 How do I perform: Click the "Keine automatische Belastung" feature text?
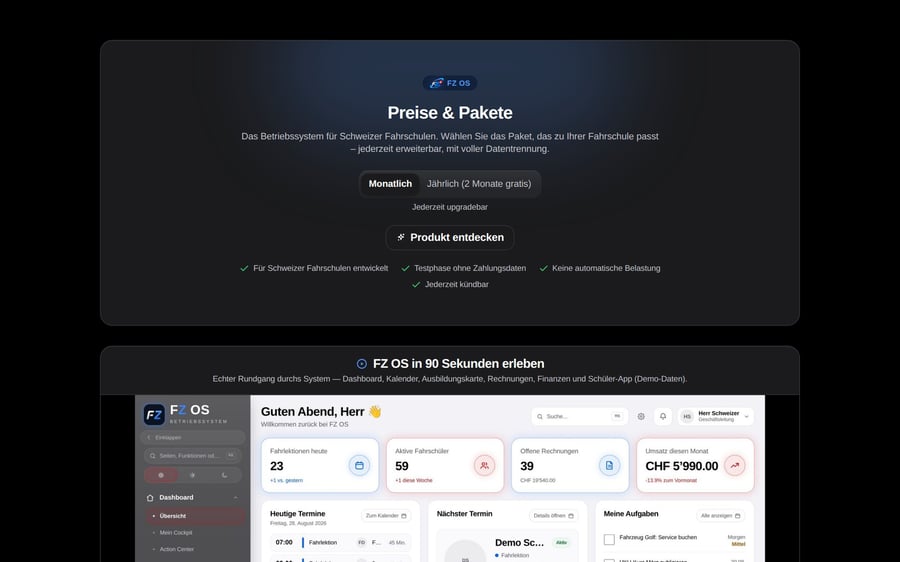(606, 268)
